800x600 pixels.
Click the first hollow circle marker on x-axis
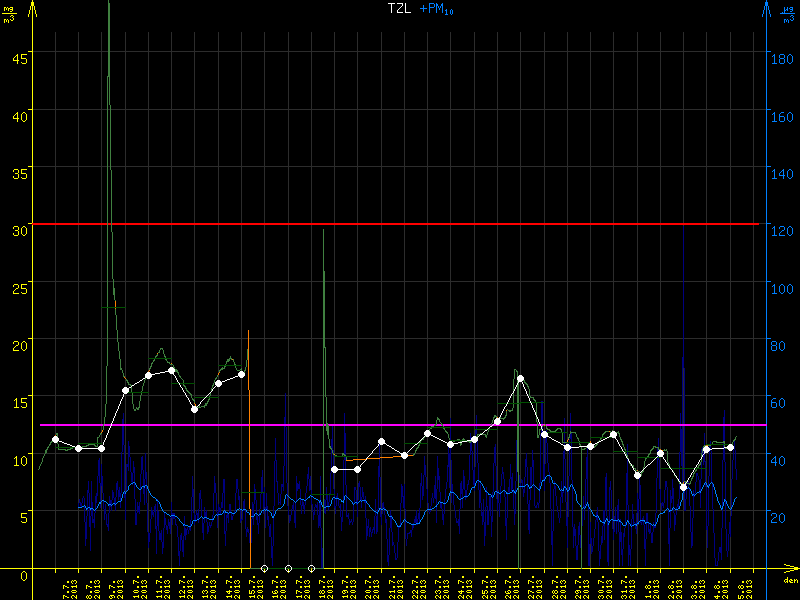[265, 568]
